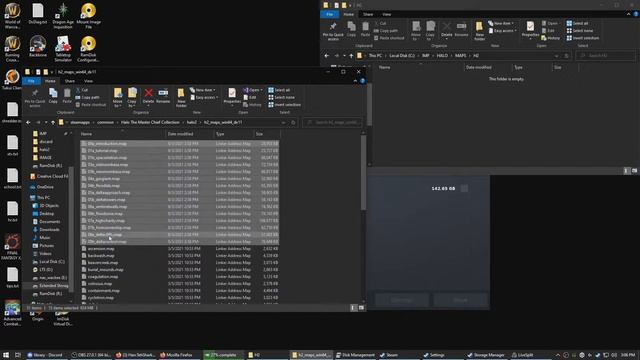Click Copy in the h2_maps_win64_dx11 ribbon
This screenshot has height=360, width=640.
point(53,96)
